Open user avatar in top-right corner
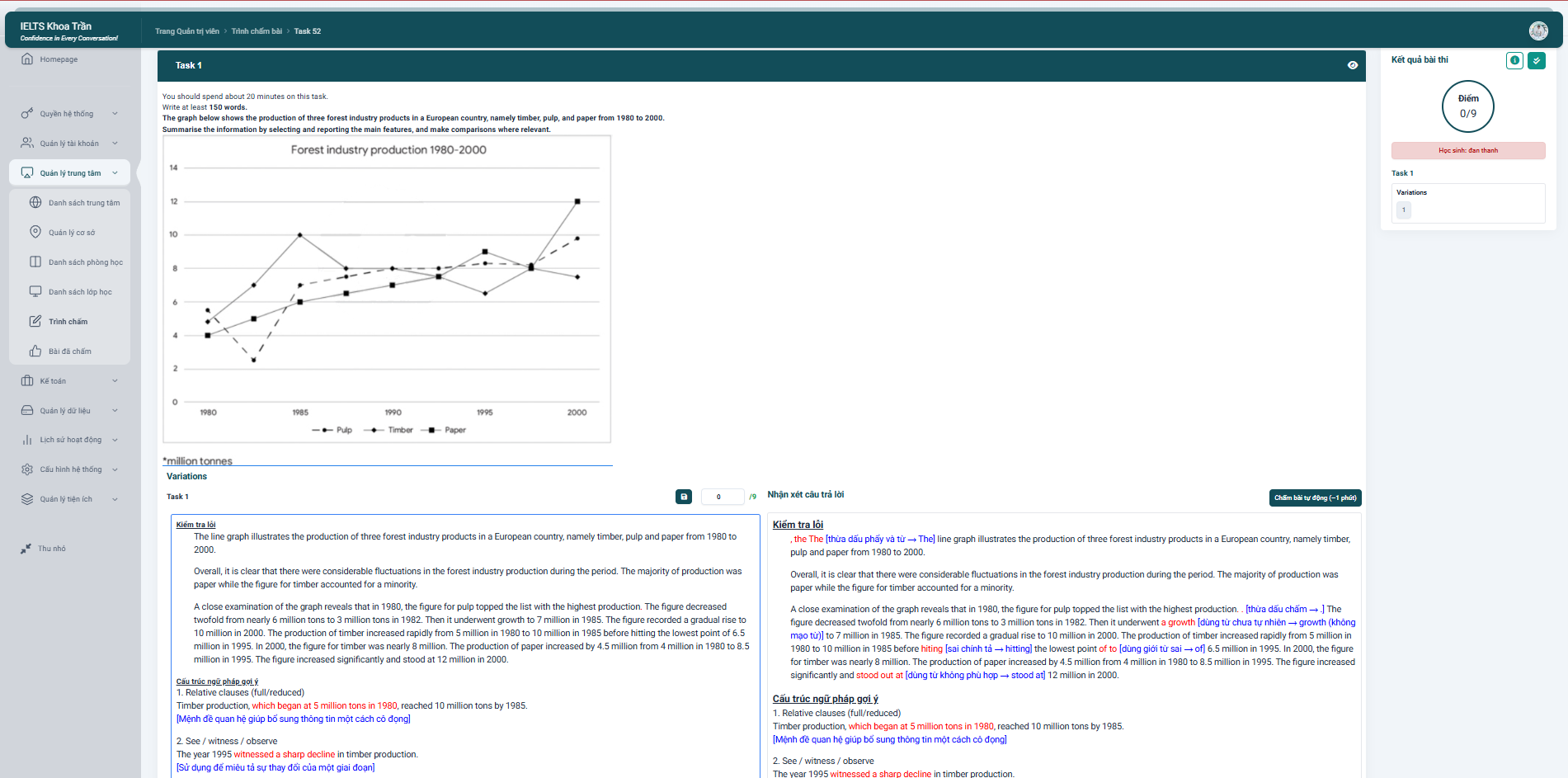This screenshot has width=1568, height=778. (1538, 31)
